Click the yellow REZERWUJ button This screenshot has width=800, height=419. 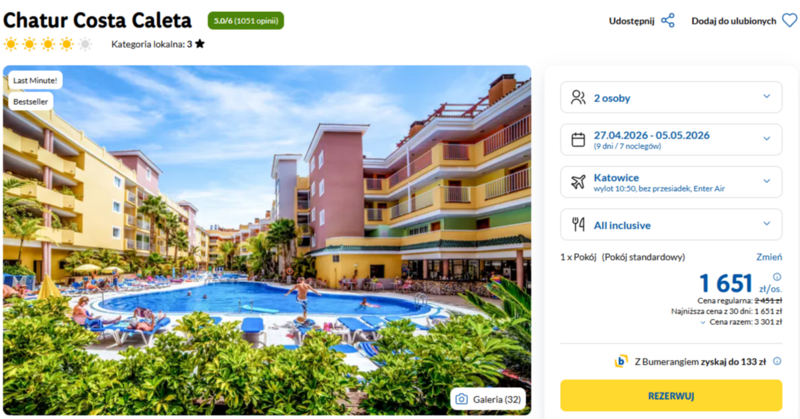671,396
